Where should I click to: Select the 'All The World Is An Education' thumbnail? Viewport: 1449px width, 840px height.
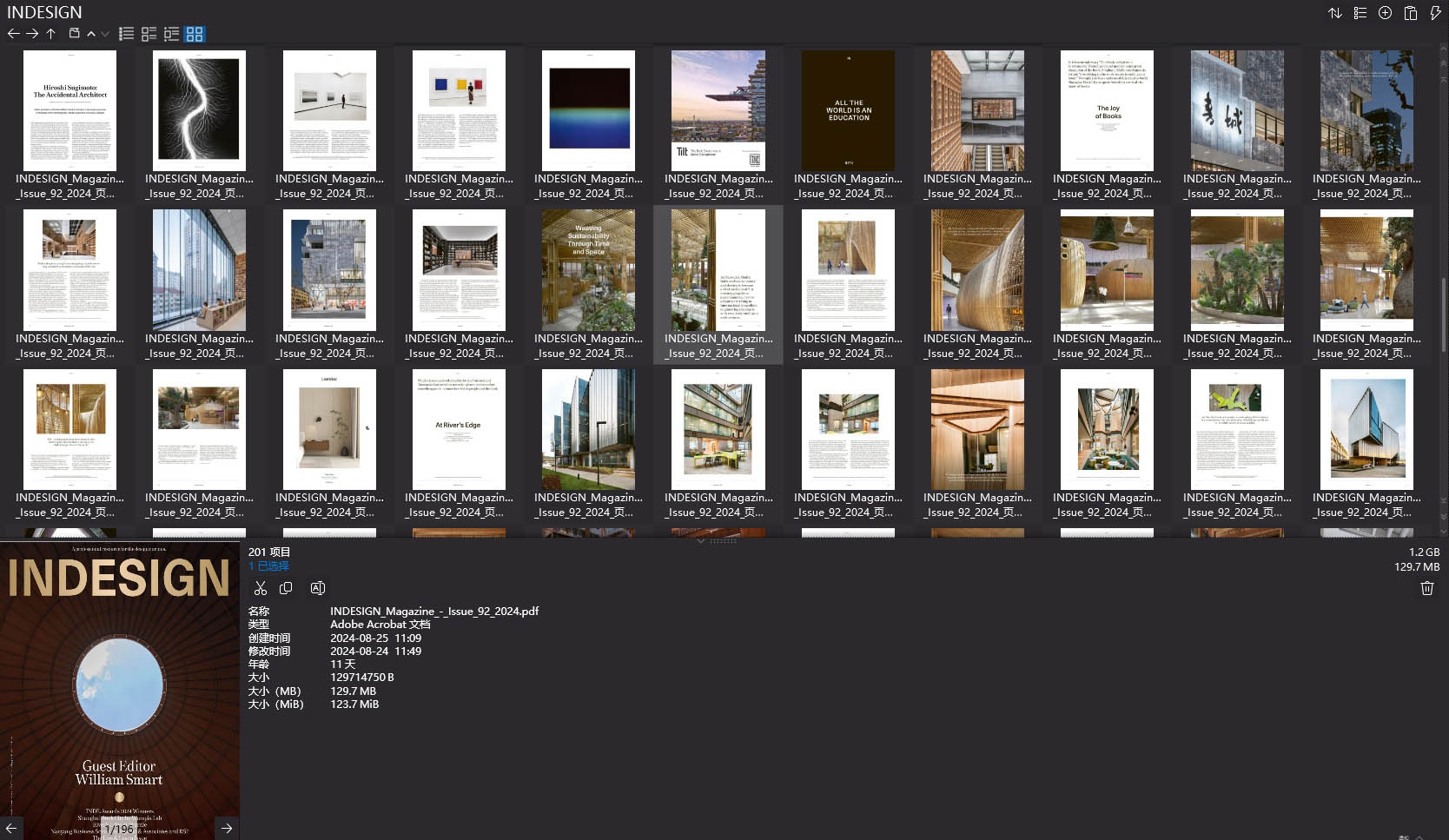[848, 110]
